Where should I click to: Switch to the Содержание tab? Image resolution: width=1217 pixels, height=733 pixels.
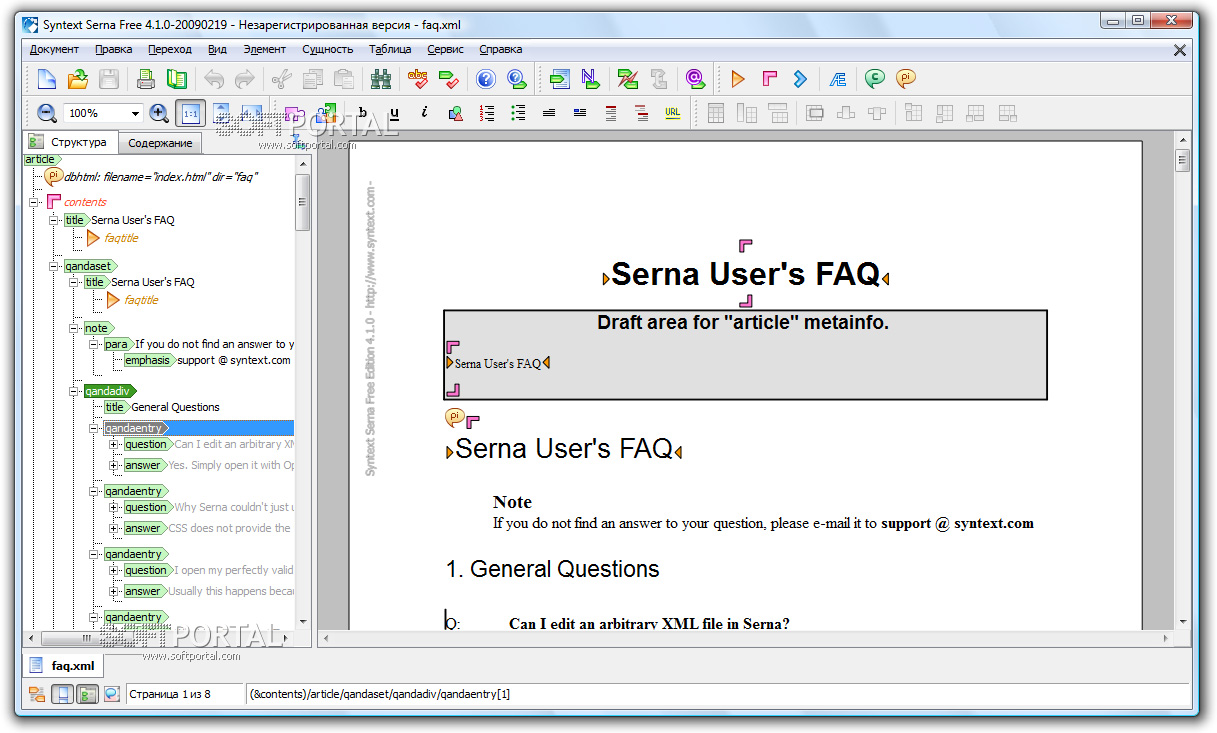point(160,143)
